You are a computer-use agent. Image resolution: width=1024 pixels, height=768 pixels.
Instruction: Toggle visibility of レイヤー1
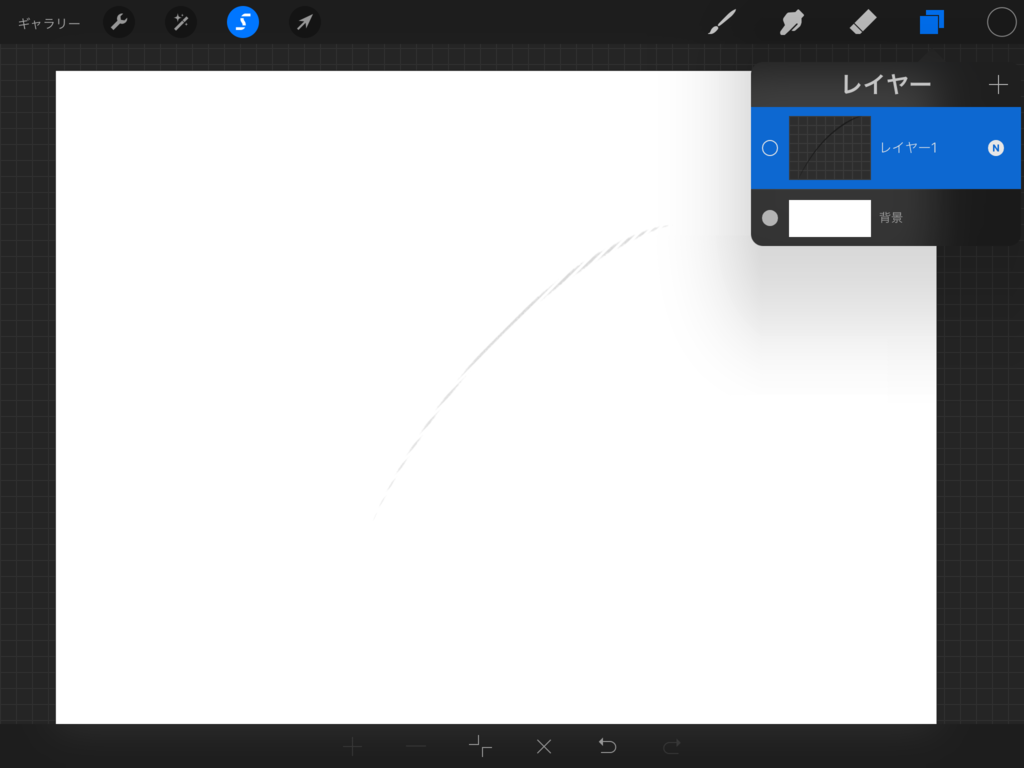point(770,148)
